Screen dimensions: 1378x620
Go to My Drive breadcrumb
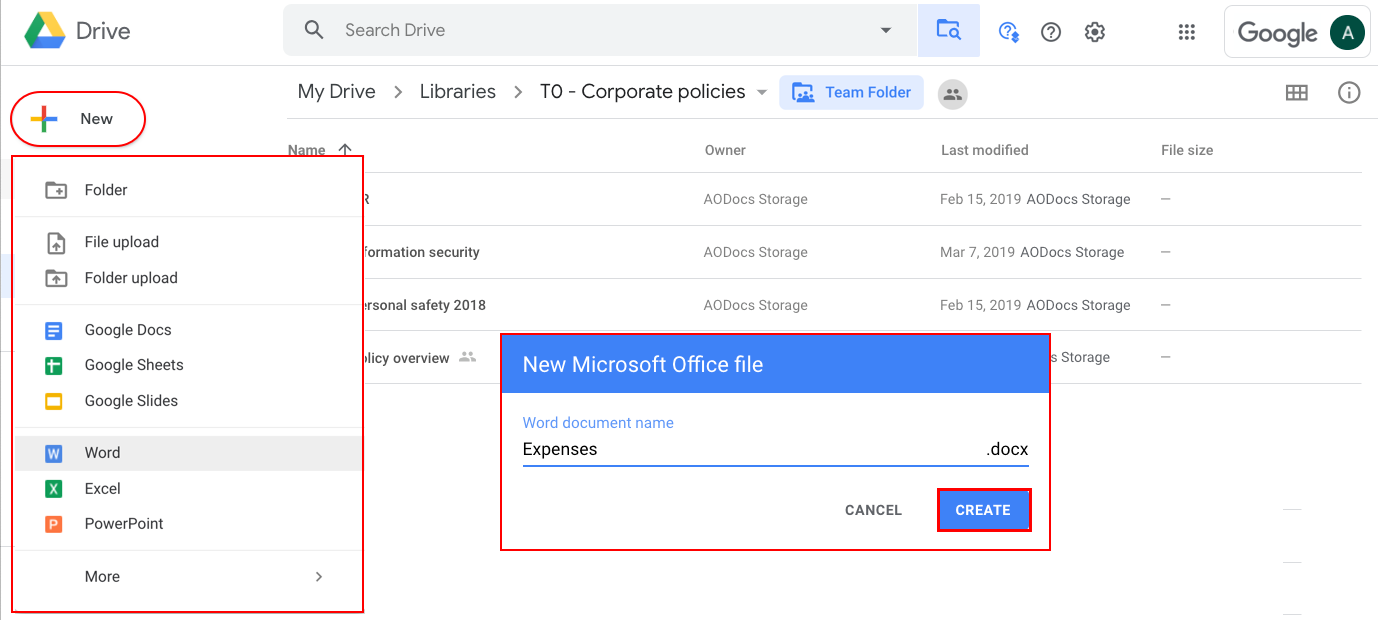point(337,92)
